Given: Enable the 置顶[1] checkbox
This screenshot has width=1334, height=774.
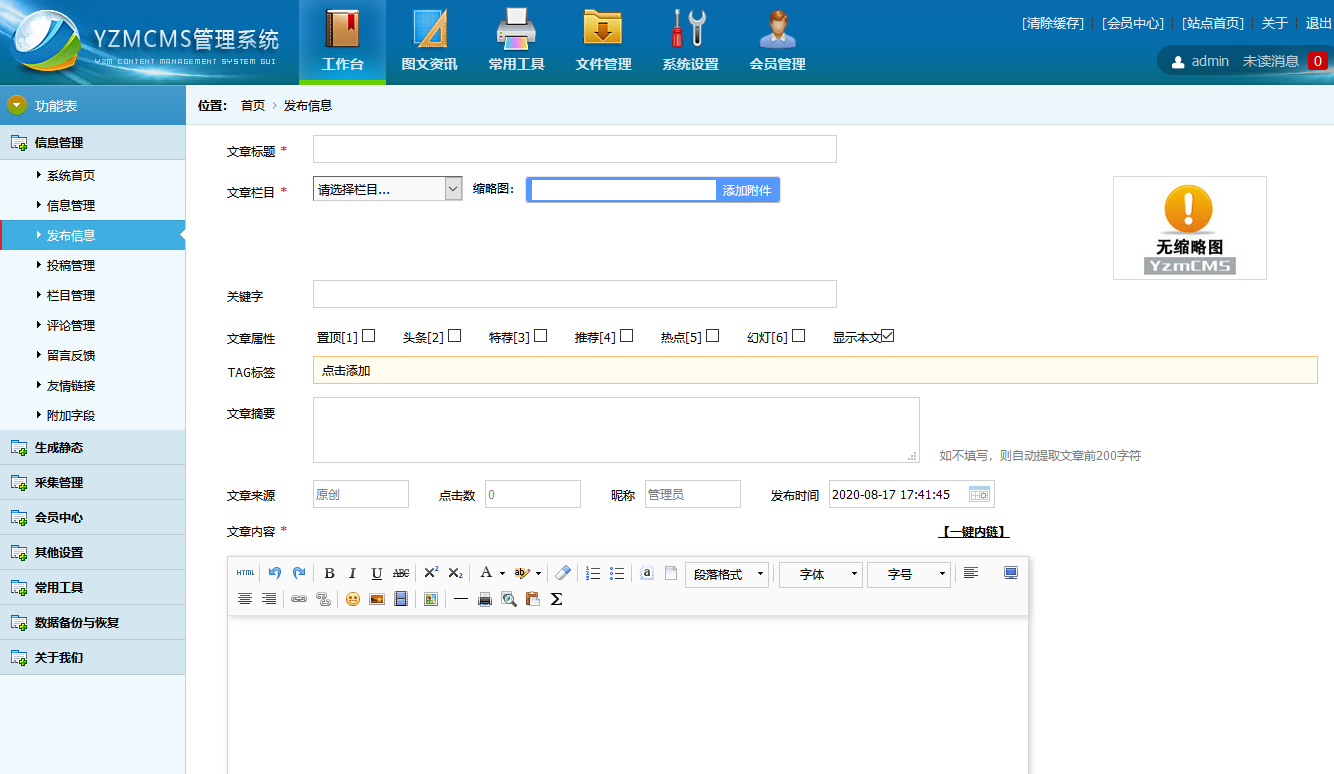Looking at the screenshot, I should point(369,336).
